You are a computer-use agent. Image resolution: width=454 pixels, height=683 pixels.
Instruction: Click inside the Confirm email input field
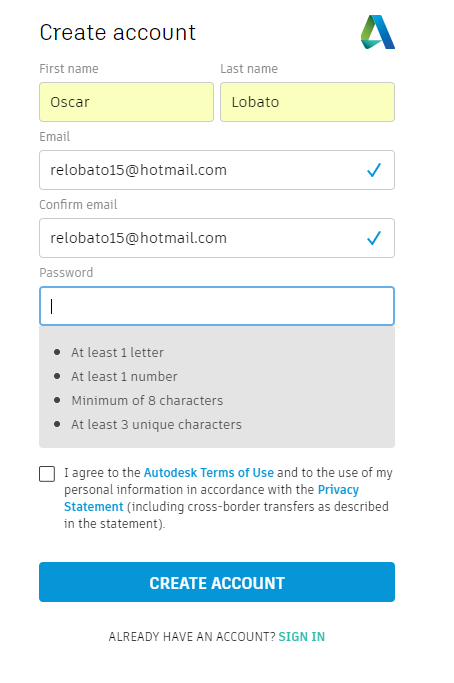coord(217,238)
